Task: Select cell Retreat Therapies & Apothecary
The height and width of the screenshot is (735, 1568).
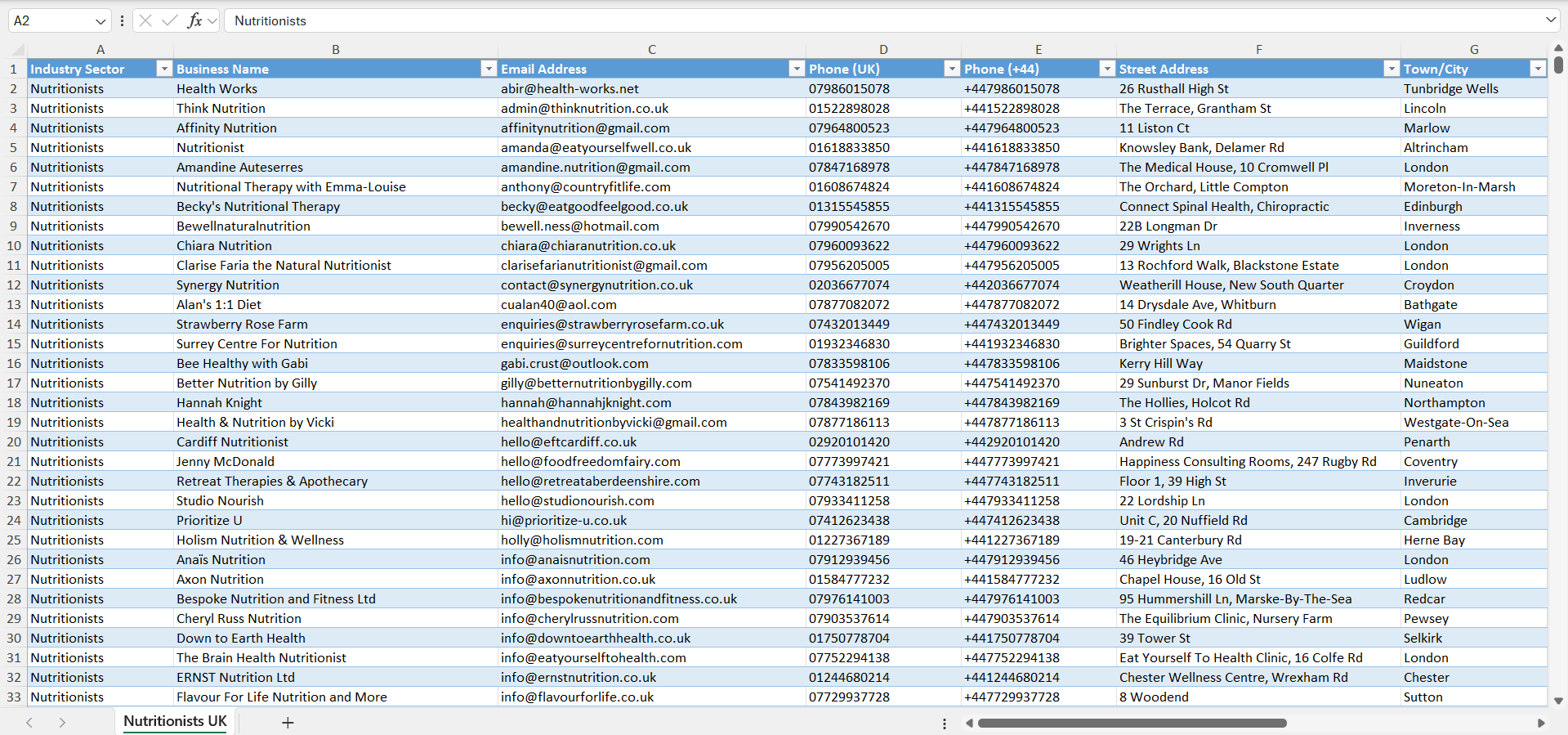Action: coord(336,481)
